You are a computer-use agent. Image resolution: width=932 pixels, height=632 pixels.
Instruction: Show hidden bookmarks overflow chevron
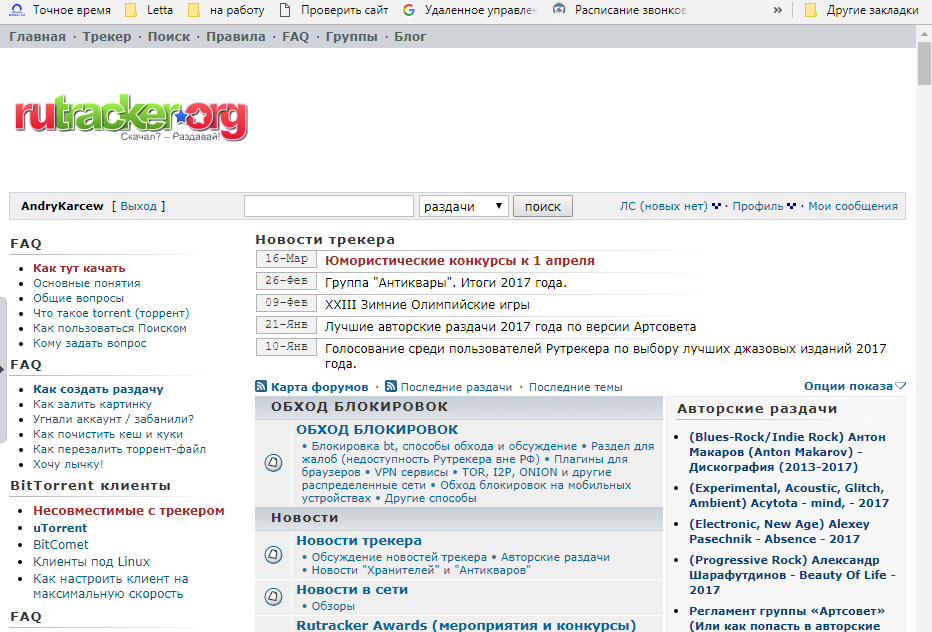click(x=777, y=10)
